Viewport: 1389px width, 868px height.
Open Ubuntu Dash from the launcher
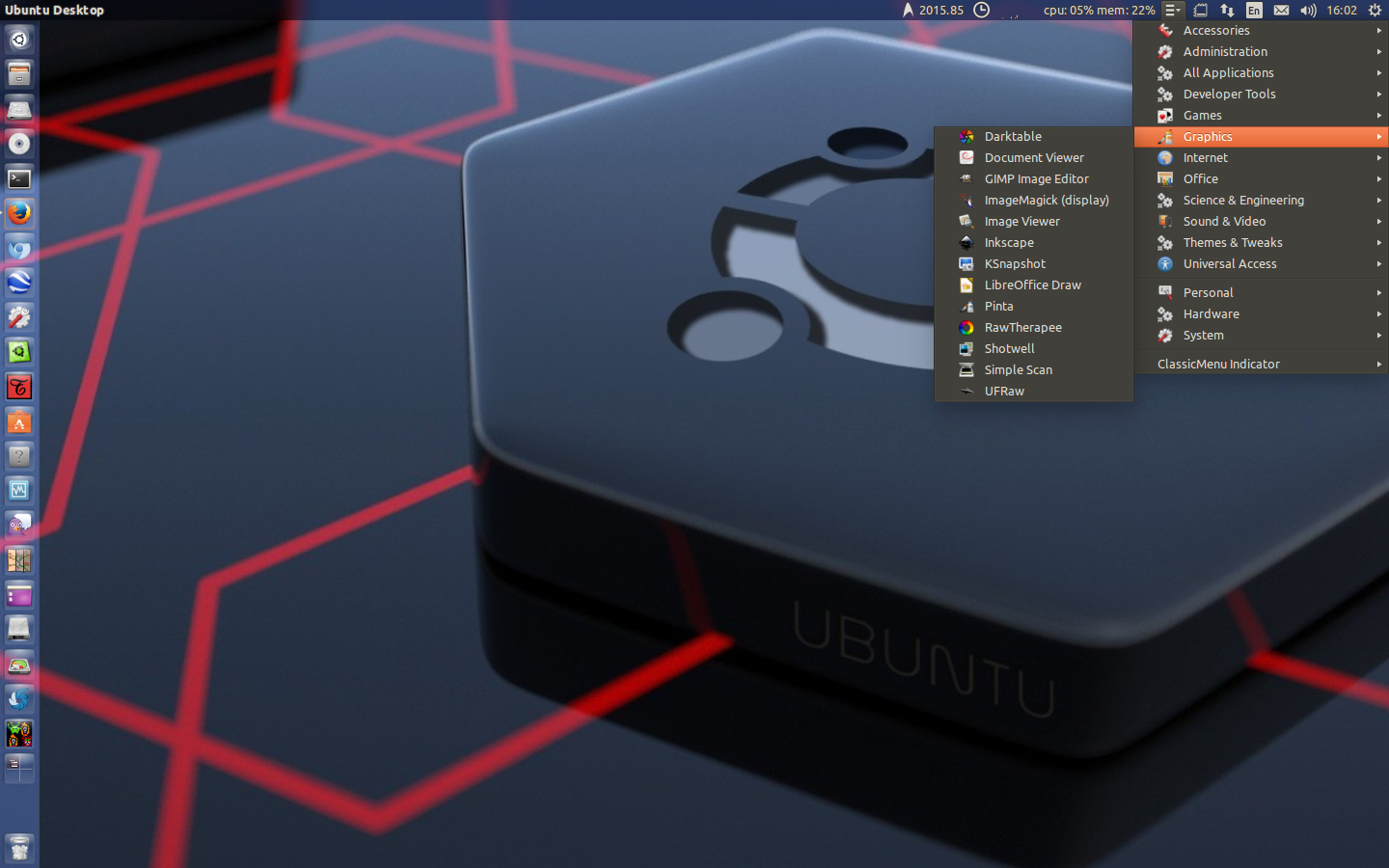(x=19, y=40)
